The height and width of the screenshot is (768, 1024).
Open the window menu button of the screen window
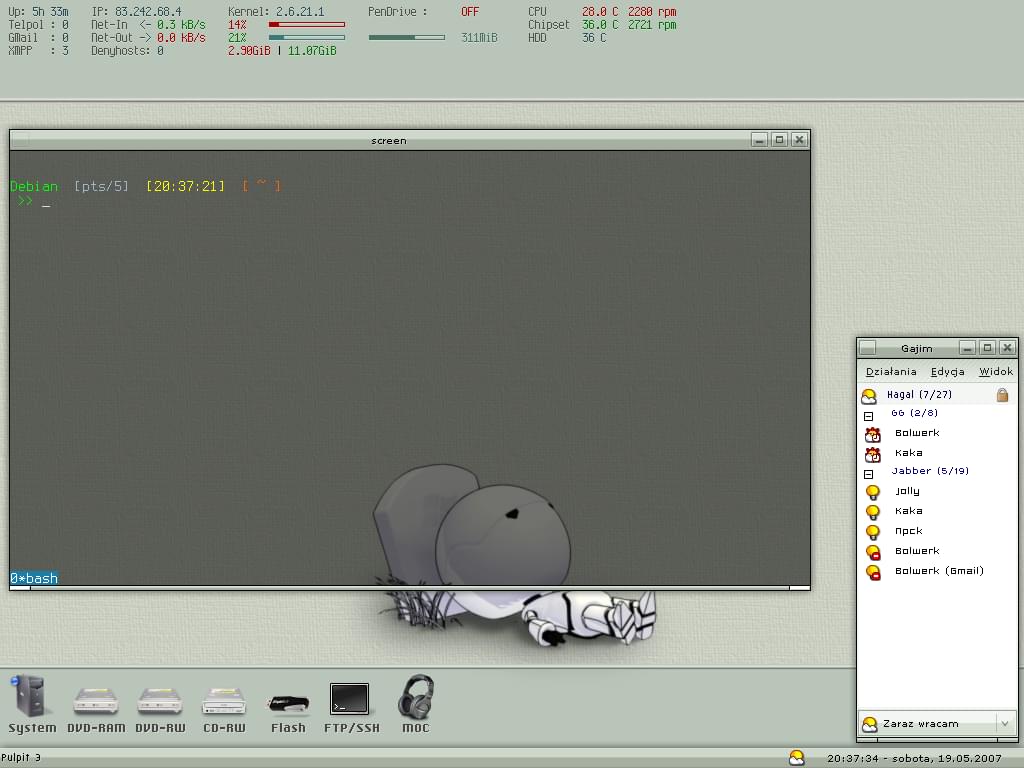point(20,140)
